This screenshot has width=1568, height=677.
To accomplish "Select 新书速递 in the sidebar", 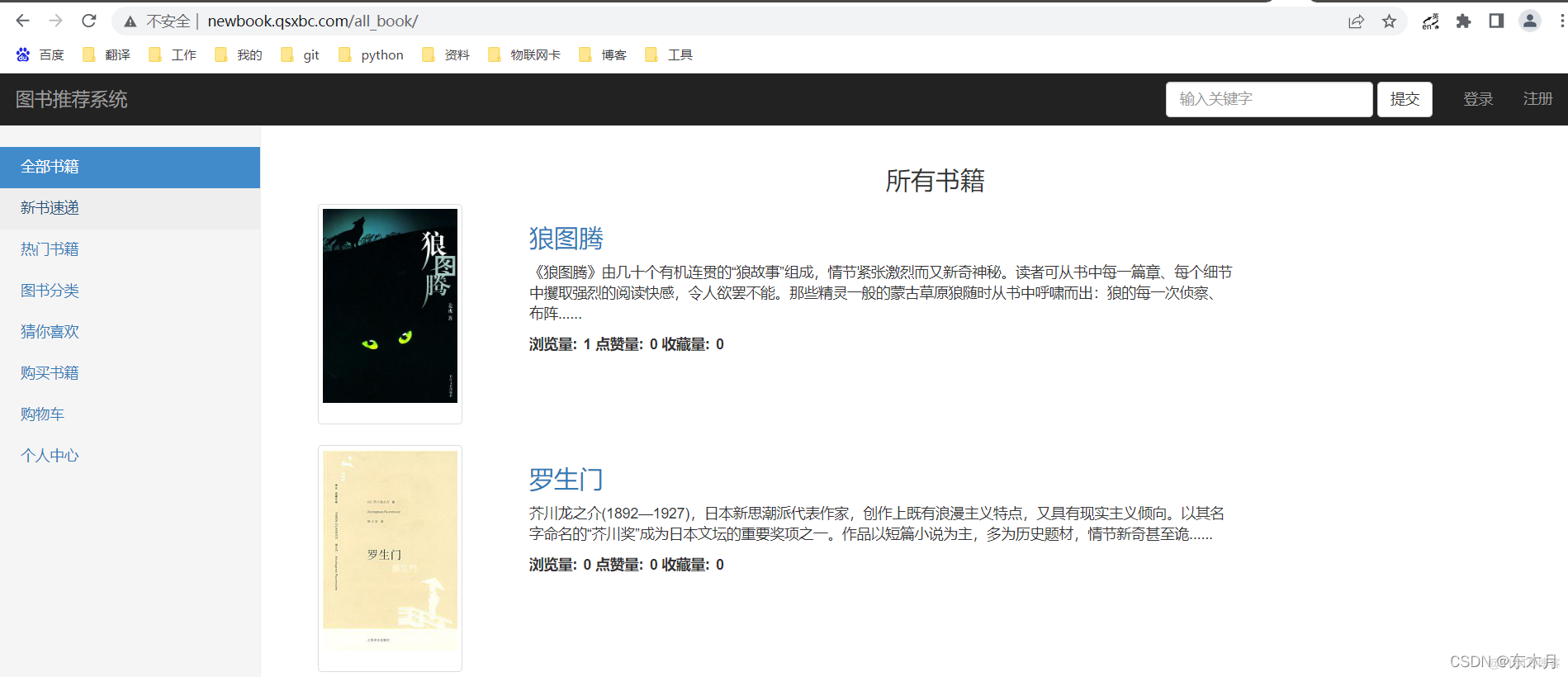I will coord(130,208).
